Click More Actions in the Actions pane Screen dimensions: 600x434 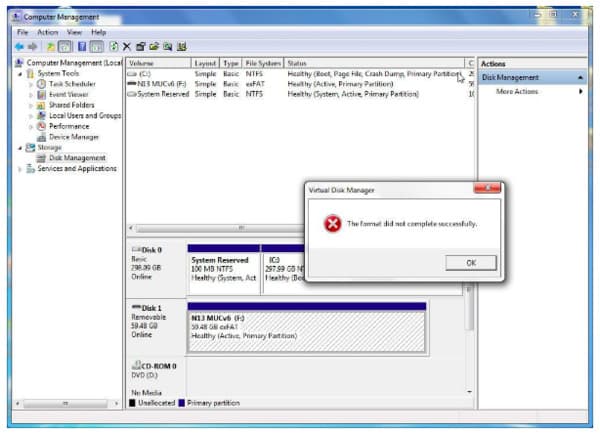click(x=517, y=91)
